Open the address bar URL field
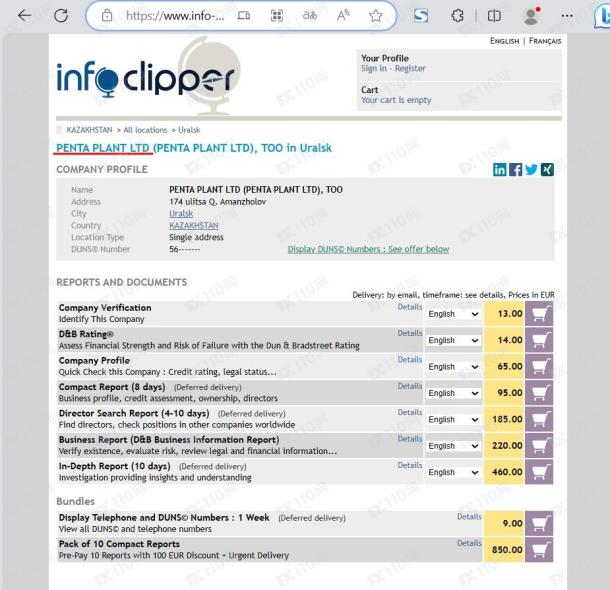 175,16
